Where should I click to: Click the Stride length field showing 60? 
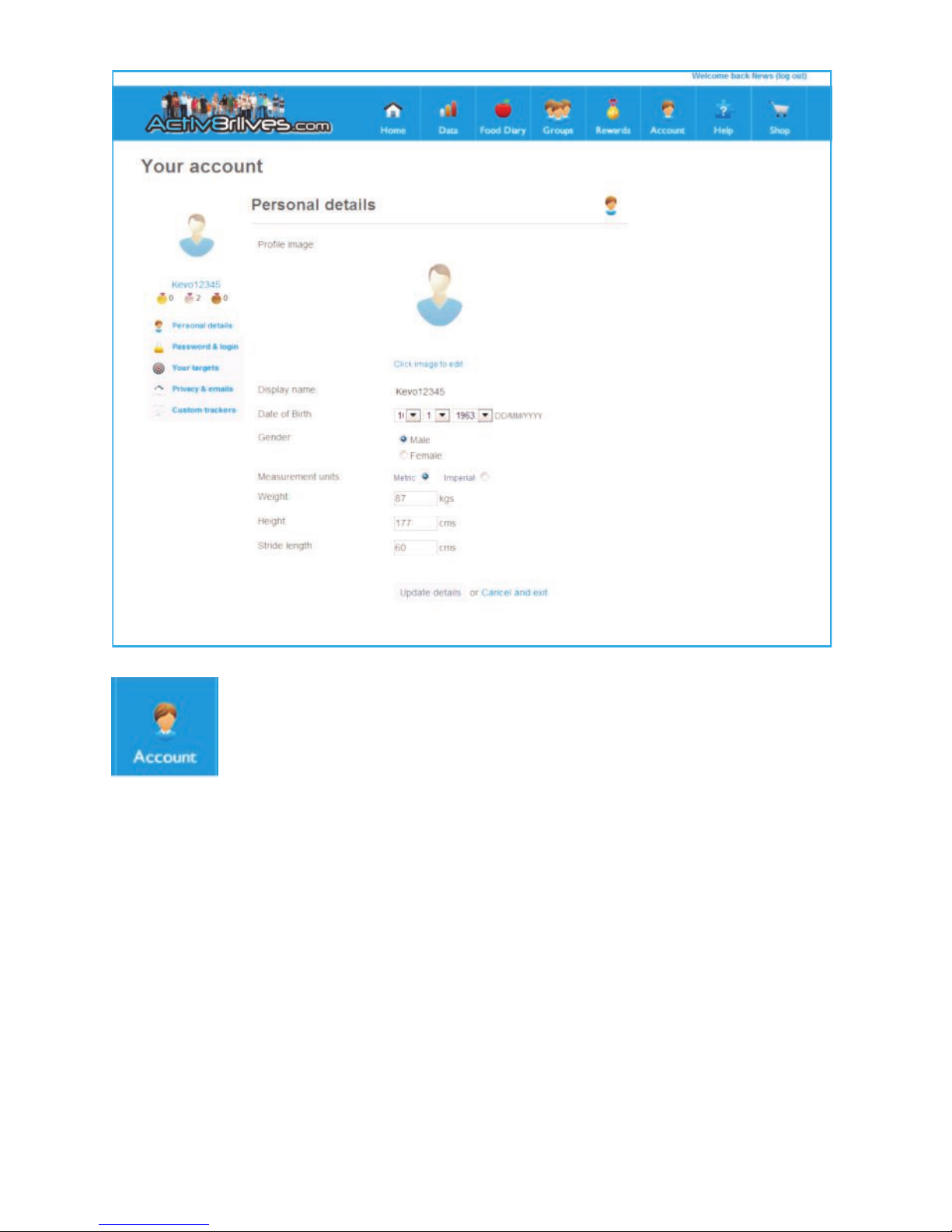pyautogui.click(x=415, y=547)
